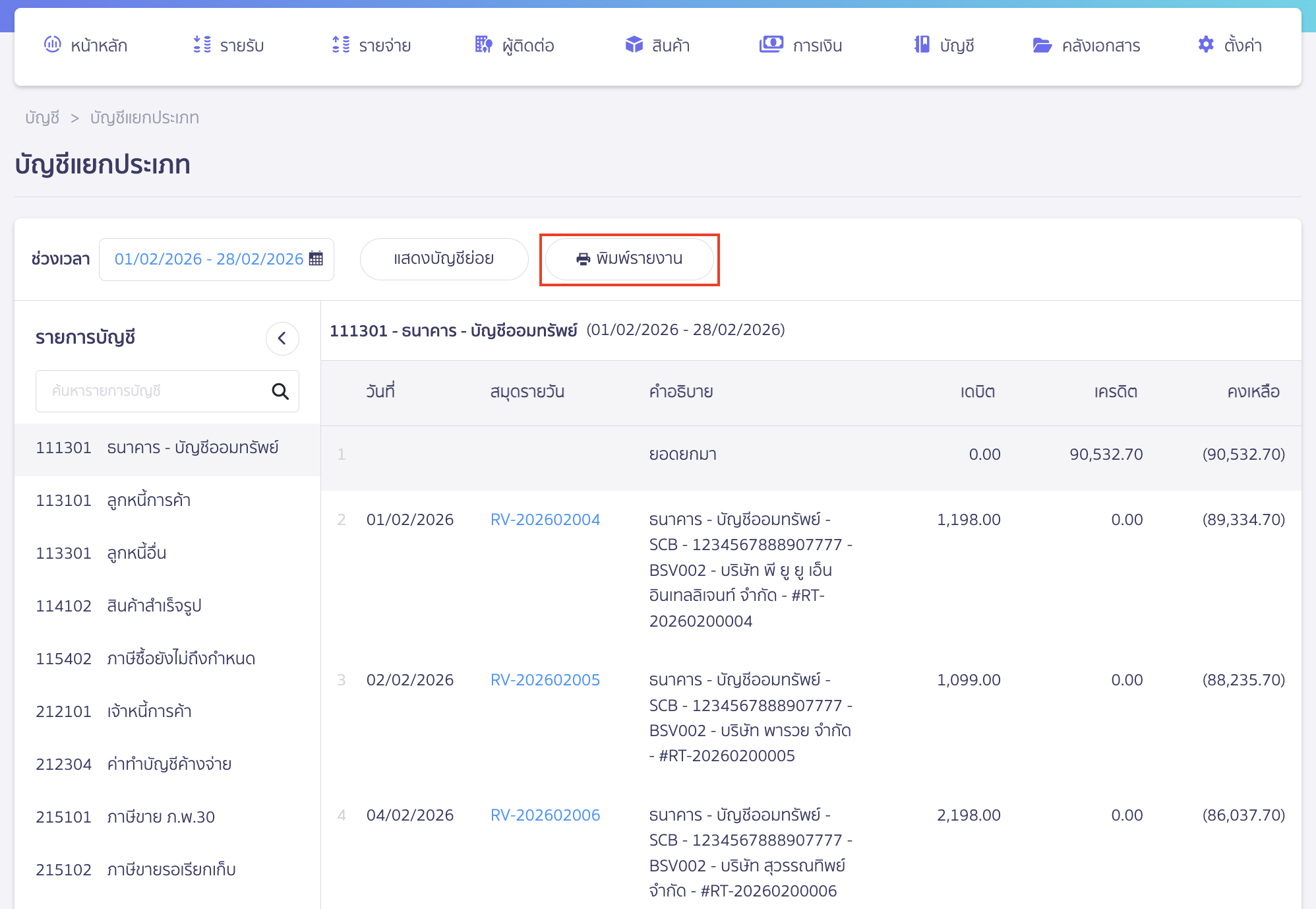Click the dashboard chart icon beside หน้าหลัก
Image resolution: width=1316 pixels, height=909 pixels.
point(52,44)
